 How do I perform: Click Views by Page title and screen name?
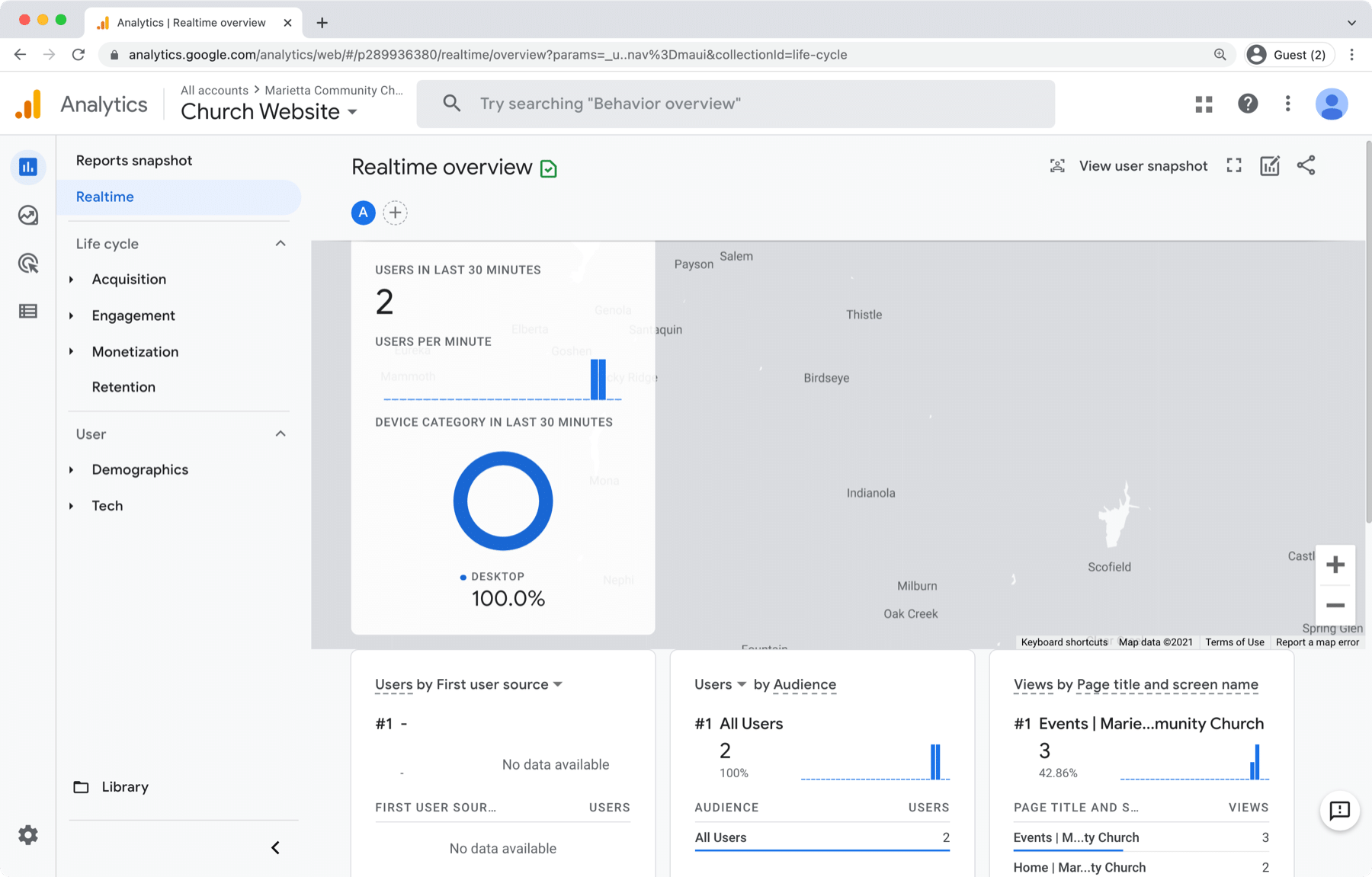(1136, 684)
